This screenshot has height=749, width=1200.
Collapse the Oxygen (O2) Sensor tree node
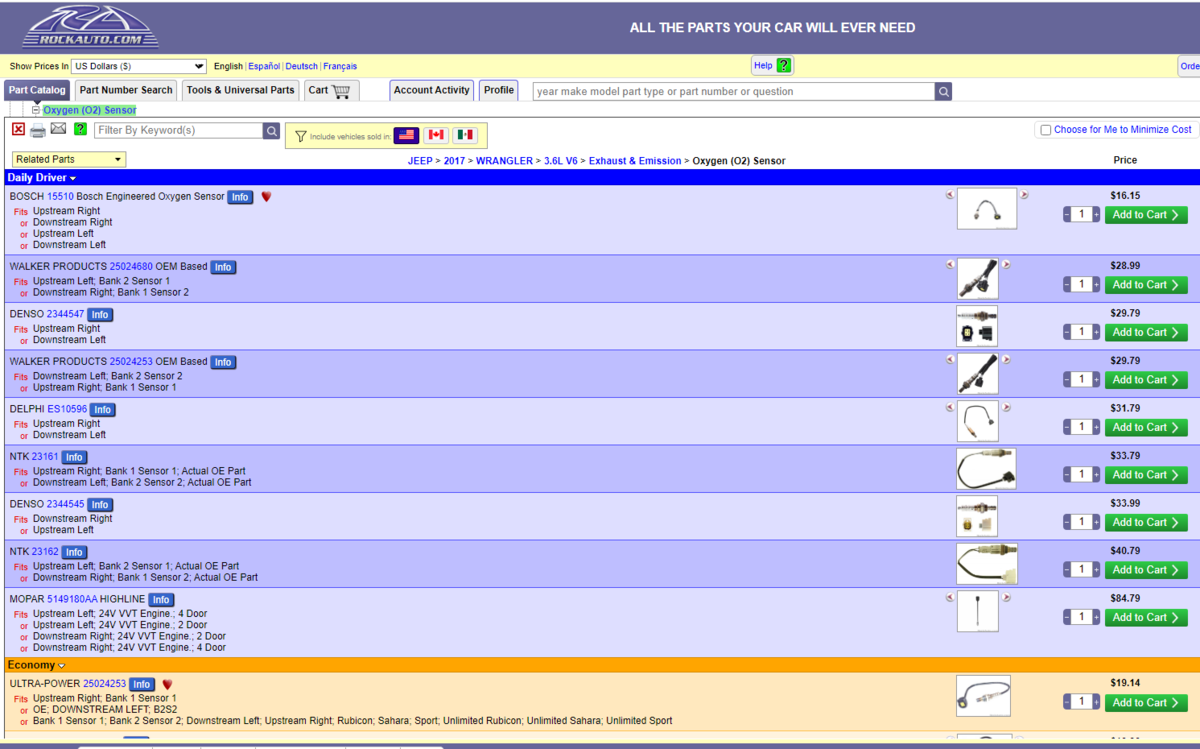pyautogui.click(x=36, y=110)
